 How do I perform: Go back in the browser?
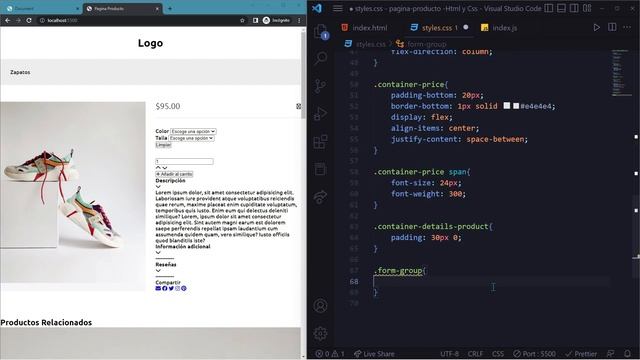tap(8, 20)
